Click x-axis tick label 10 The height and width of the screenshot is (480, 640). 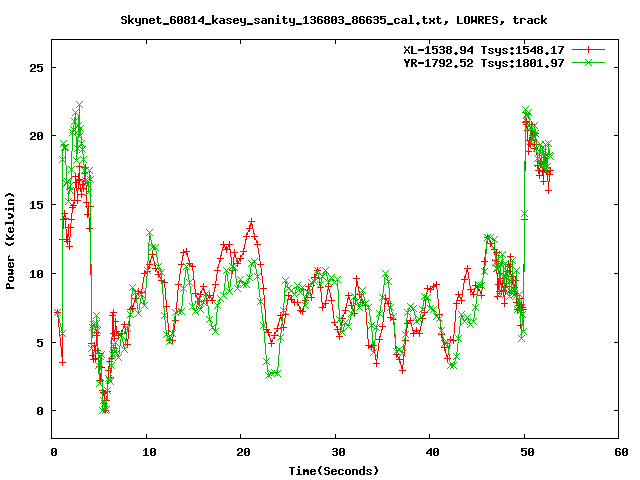pos(149,452)
